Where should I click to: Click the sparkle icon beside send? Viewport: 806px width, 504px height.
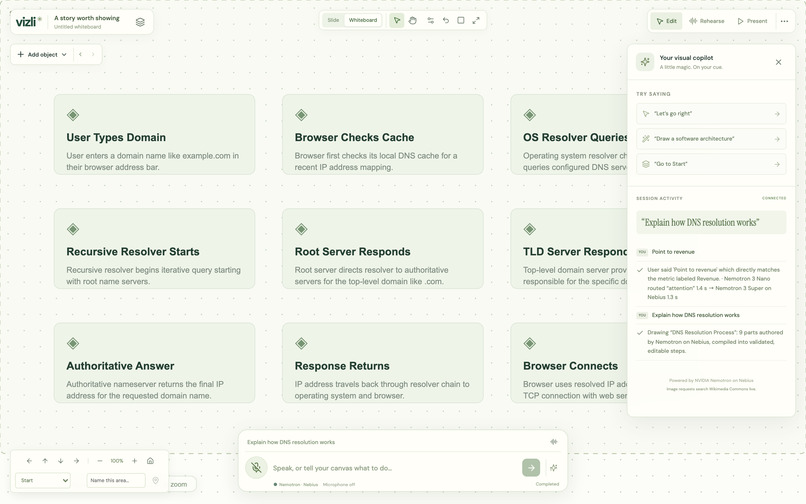tap(554, 467)
